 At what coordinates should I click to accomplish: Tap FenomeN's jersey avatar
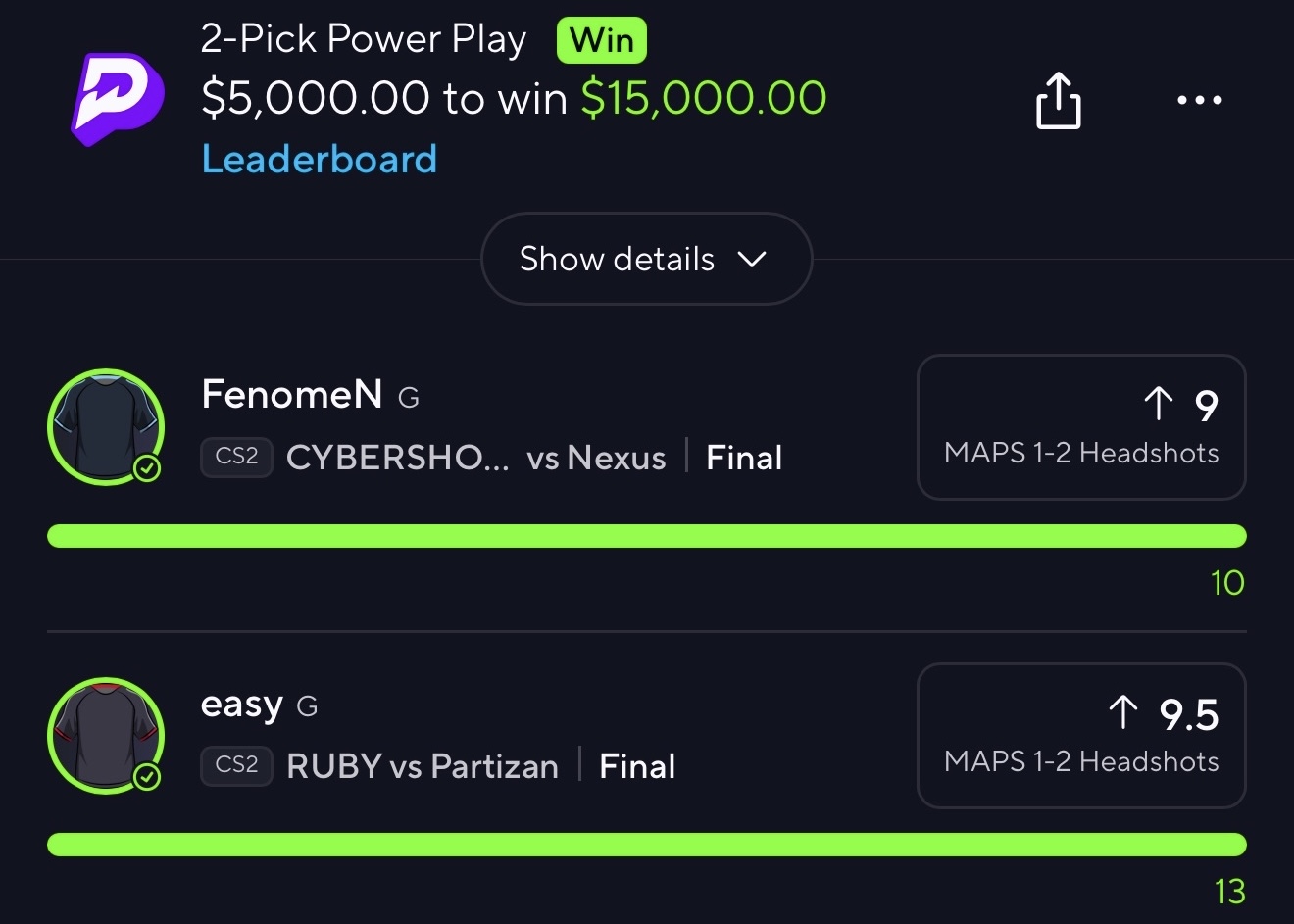tap(106, 427)
